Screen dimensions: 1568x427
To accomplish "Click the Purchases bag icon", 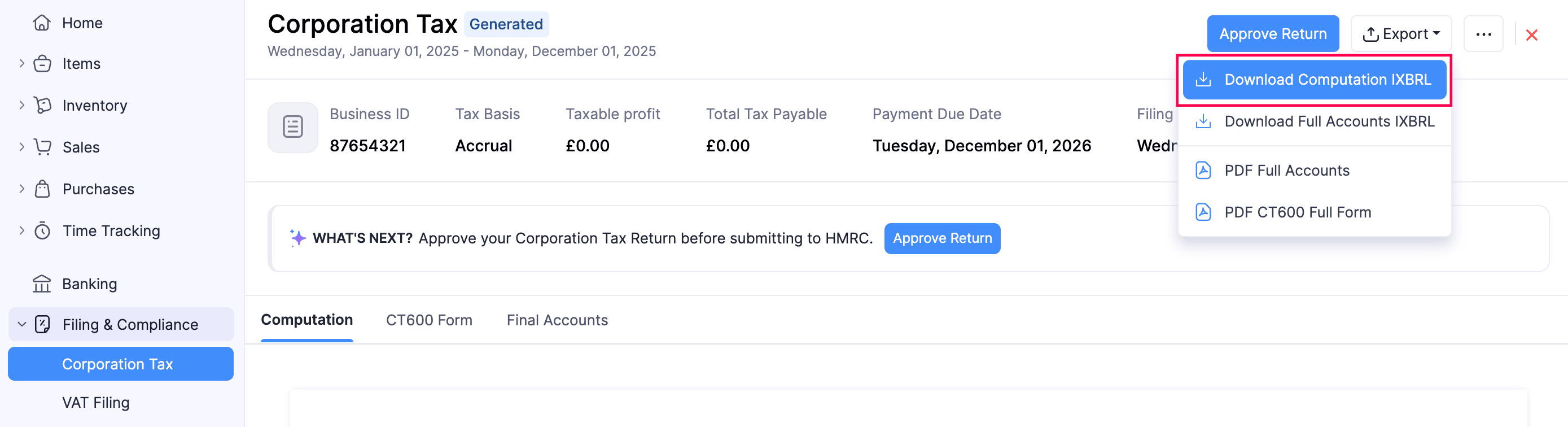I will tap(42, 189).
